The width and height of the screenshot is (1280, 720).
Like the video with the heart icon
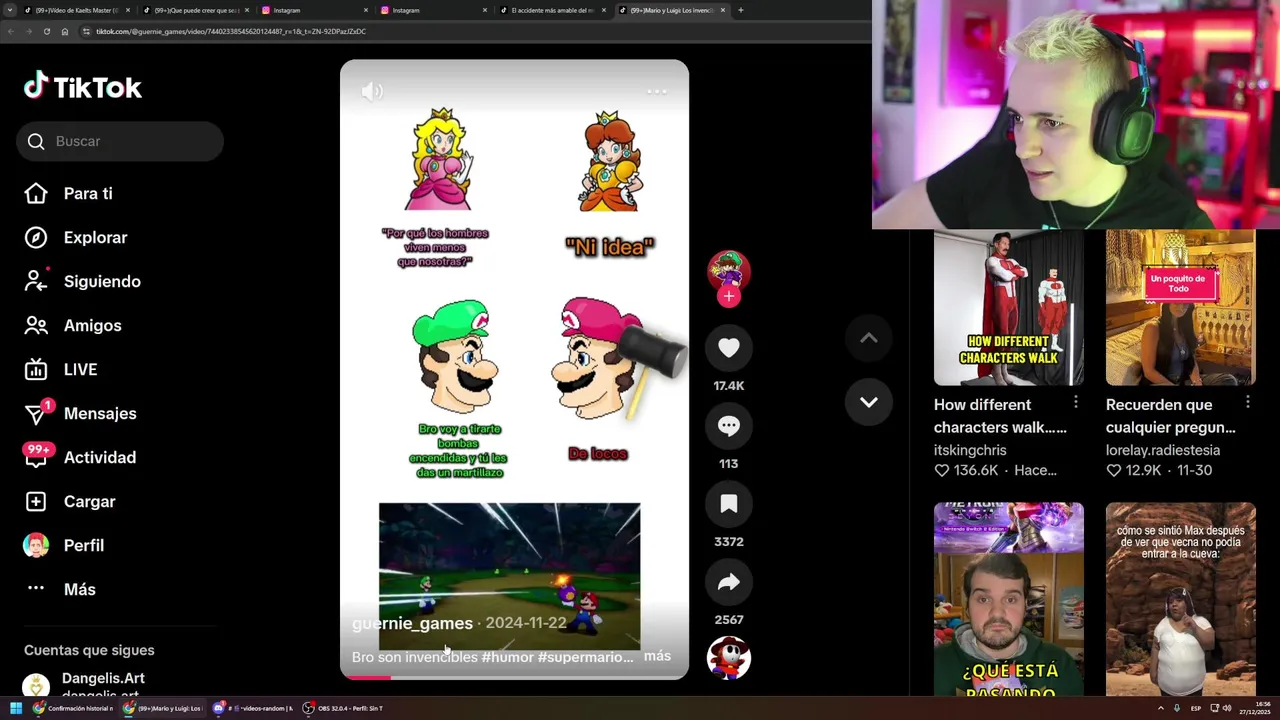coord(728,347)
